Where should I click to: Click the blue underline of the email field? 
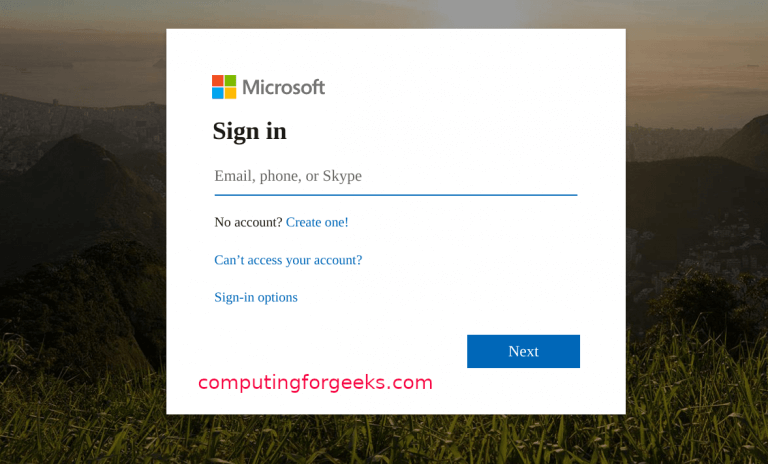(x=395, y=195)
